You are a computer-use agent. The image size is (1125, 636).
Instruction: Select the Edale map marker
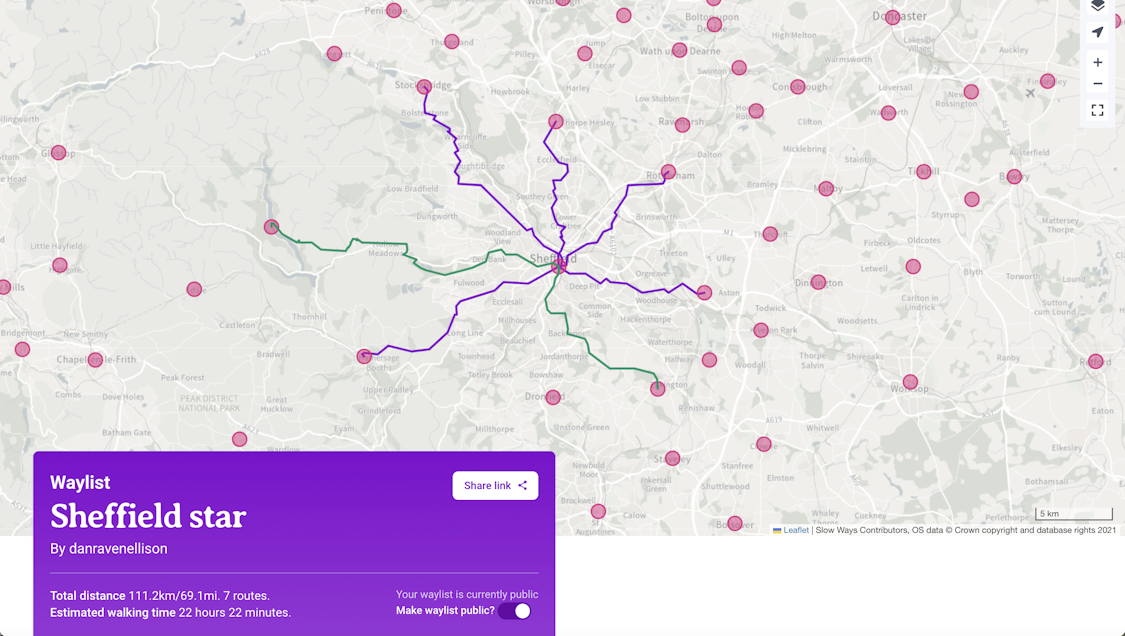tap(194, 289)
